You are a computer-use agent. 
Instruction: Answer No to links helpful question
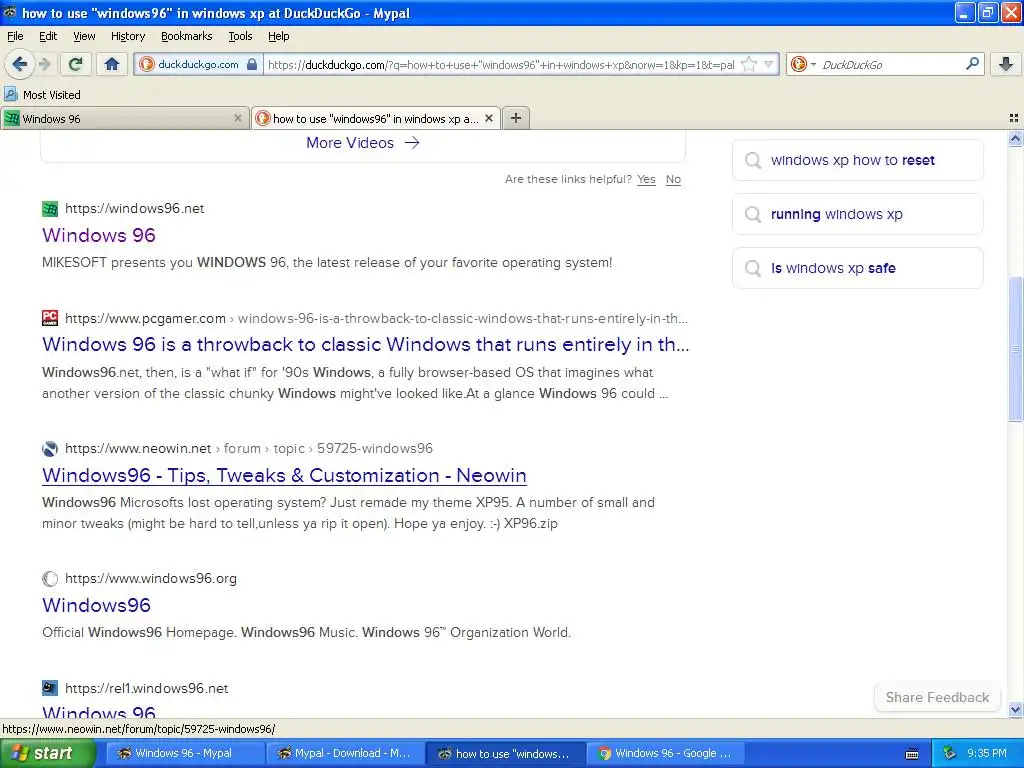pos(673,179)
